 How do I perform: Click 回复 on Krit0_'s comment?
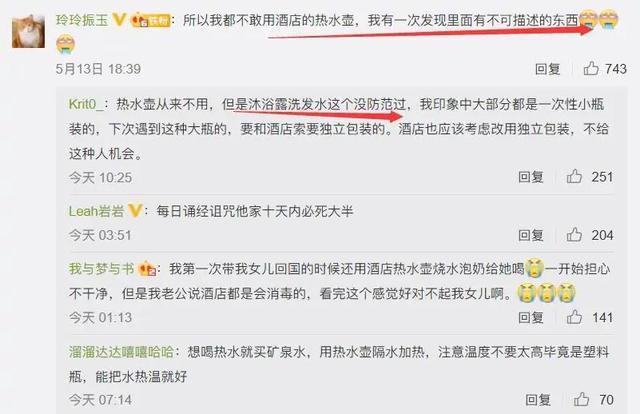[x=531, y=177]
